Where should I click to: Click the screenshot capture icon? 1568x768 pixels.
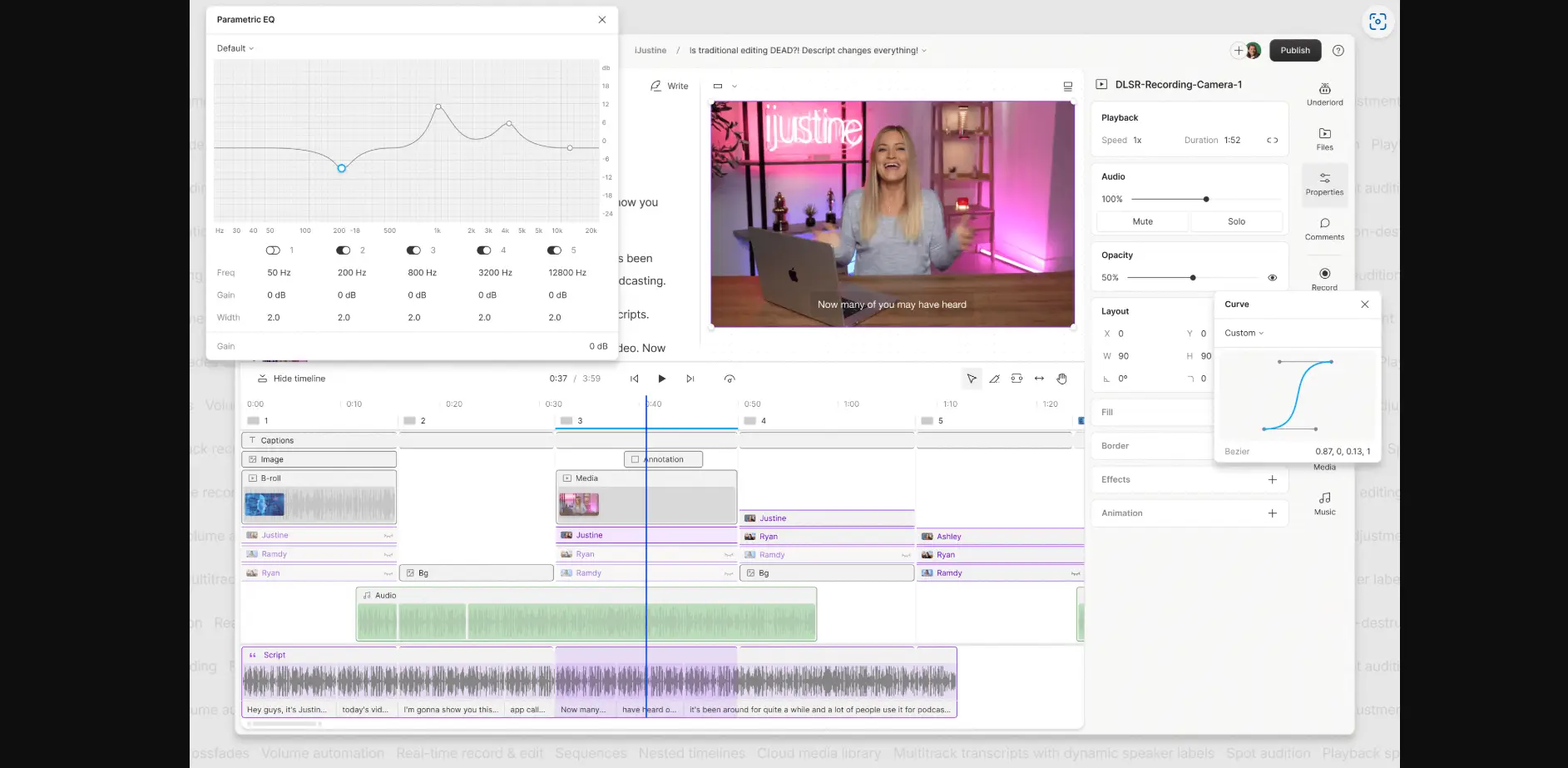coord(1378,22)
